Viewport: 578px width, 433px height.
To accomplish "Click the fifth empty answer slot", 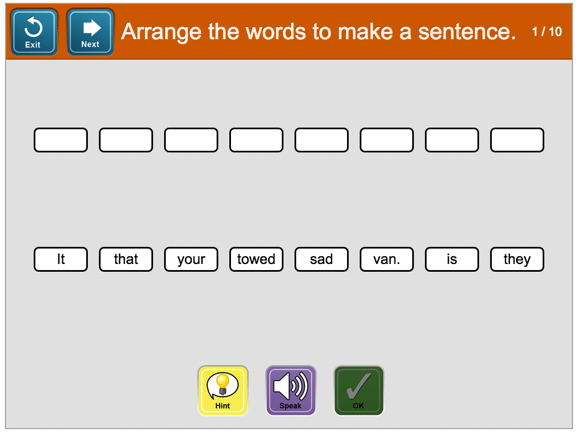I will (x=321, y=140).
